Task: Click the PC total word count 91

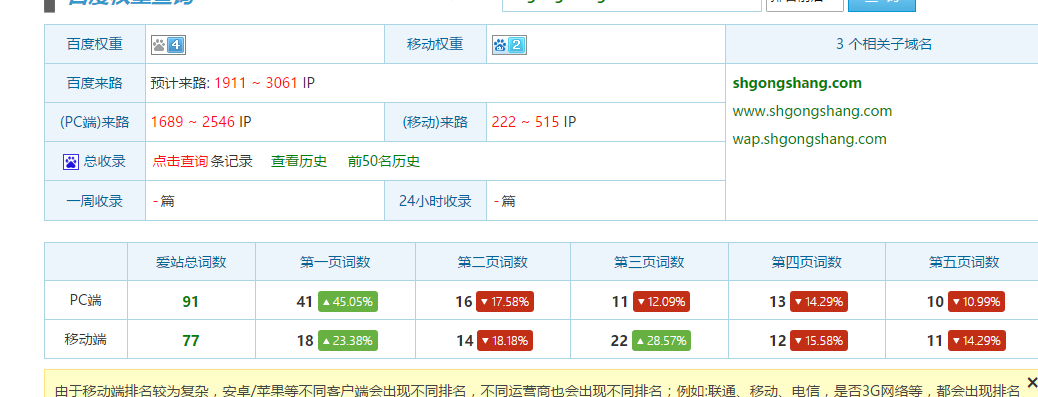Action: [191, 302]
